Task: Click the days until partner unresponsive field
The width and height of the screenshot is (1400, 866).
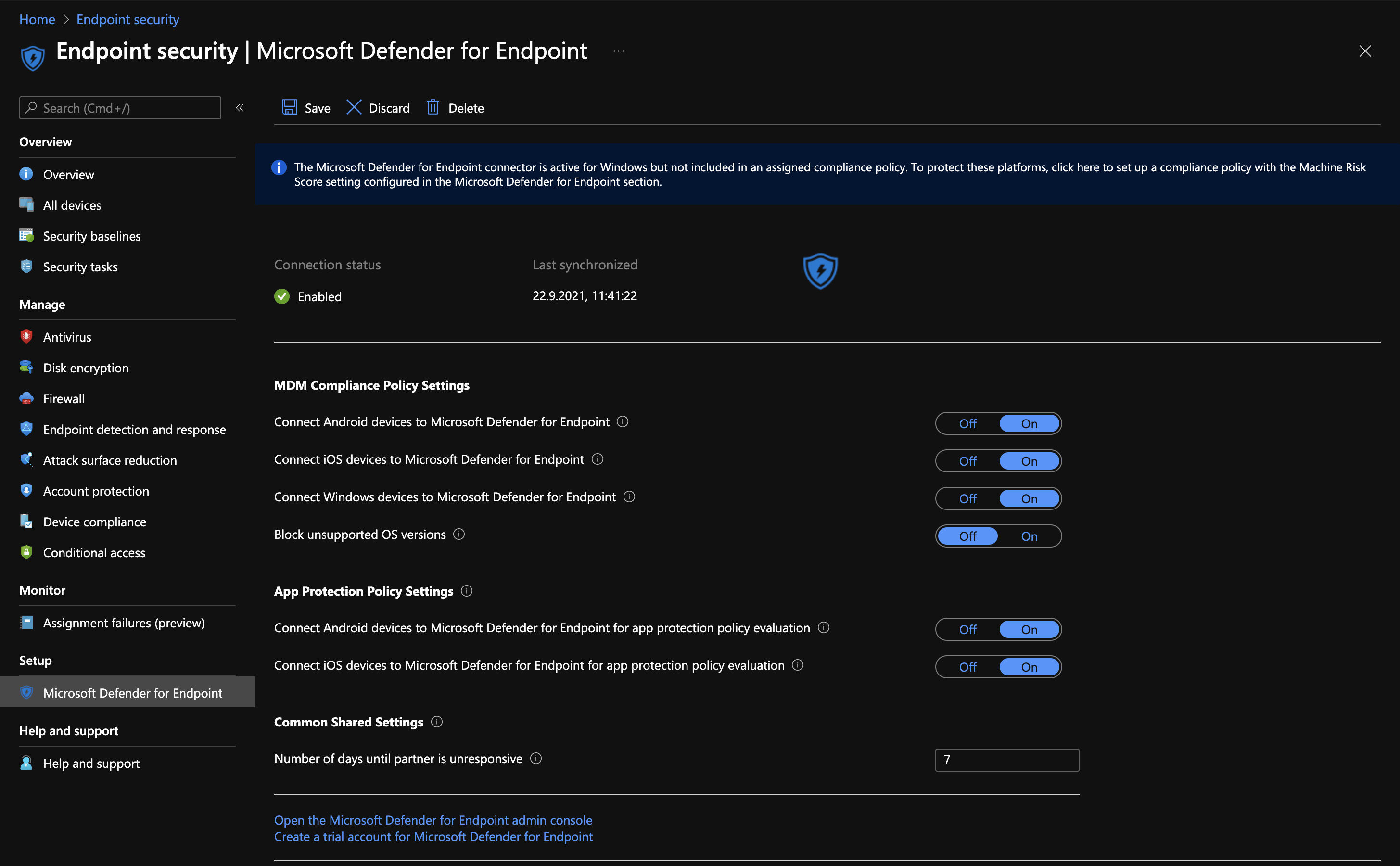Action: [x=1007, y=760]
